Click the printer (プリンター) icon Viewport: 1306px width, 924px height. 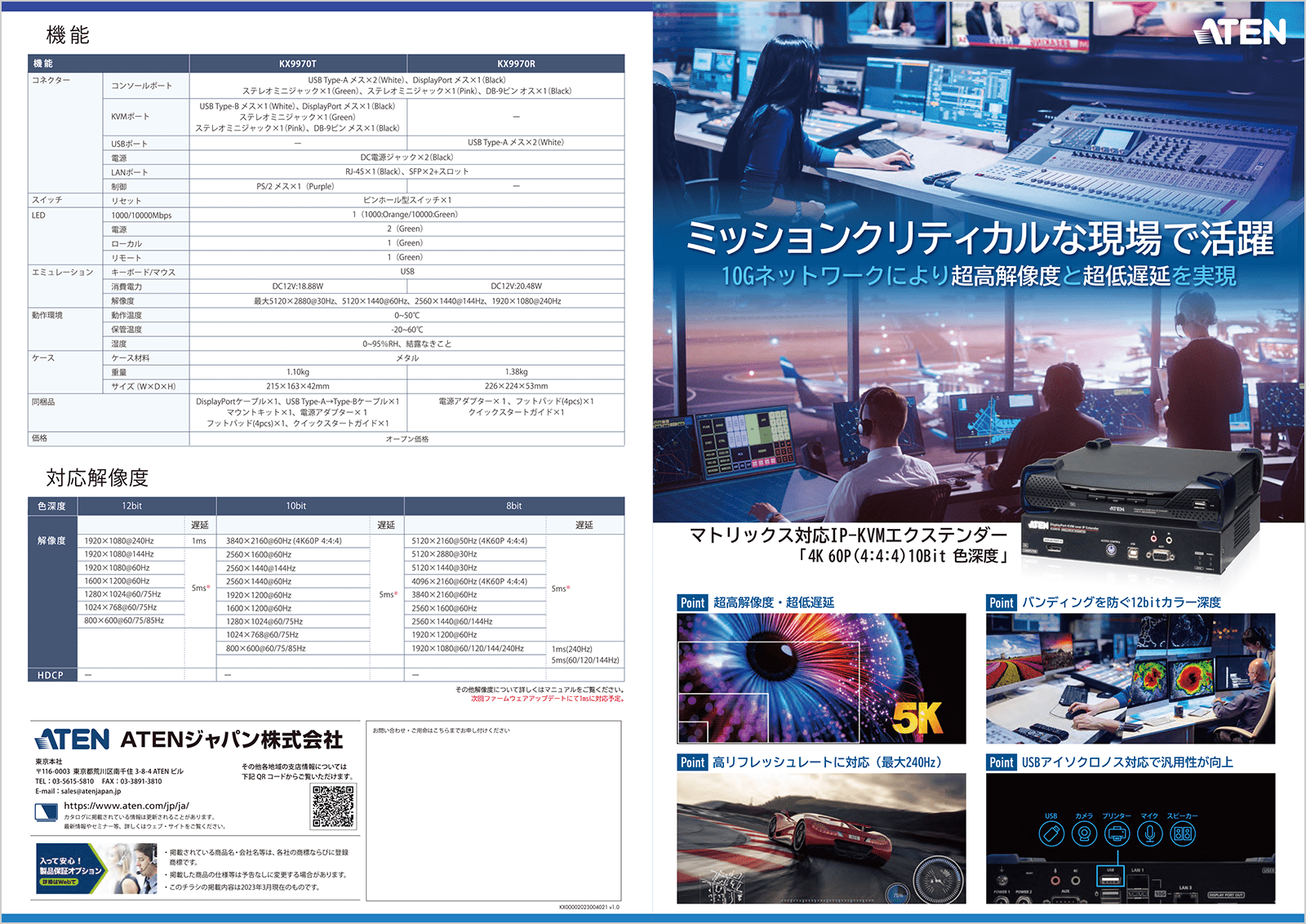pyautogui.click(x=1117, y=834)
